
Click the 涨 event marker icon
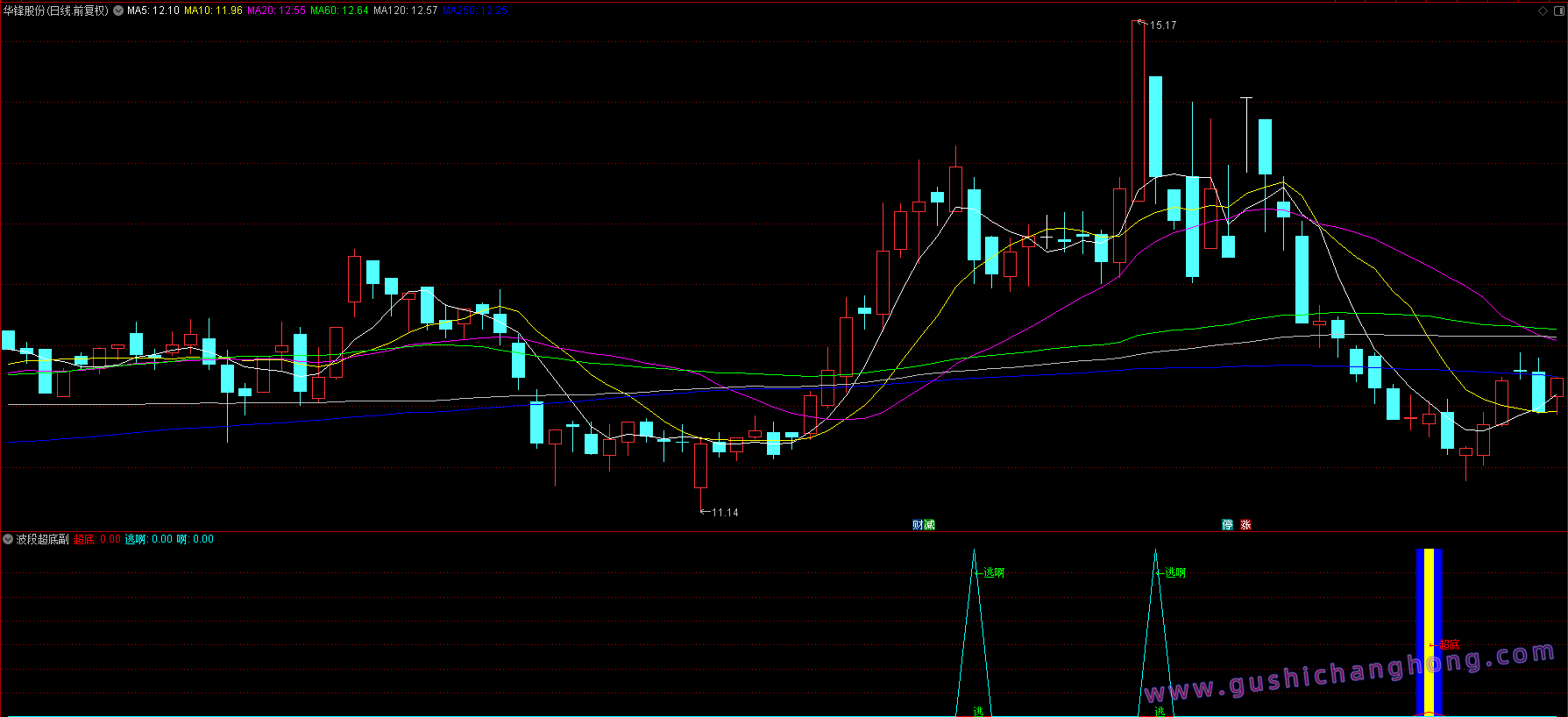(x=1245, y=525)
